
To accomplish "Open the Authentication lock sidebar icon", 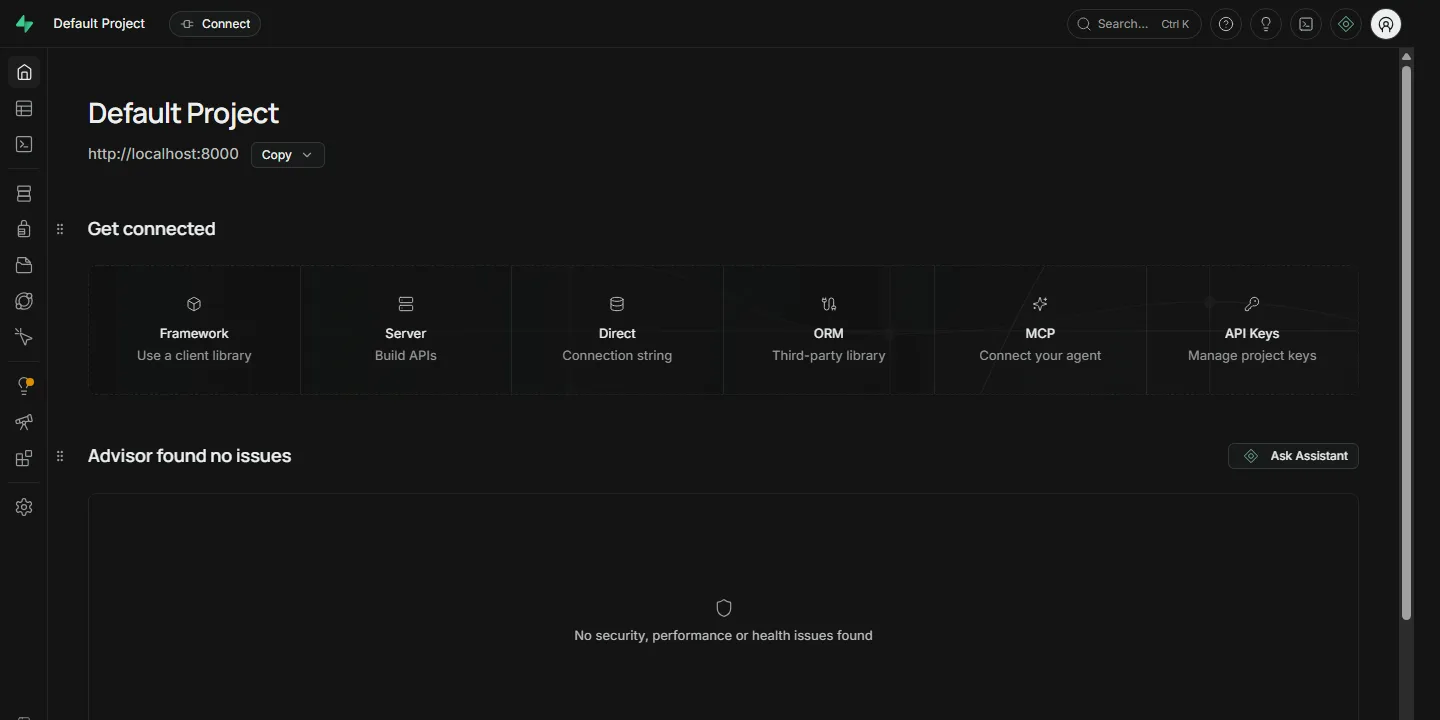I will [x=24, y=229].
